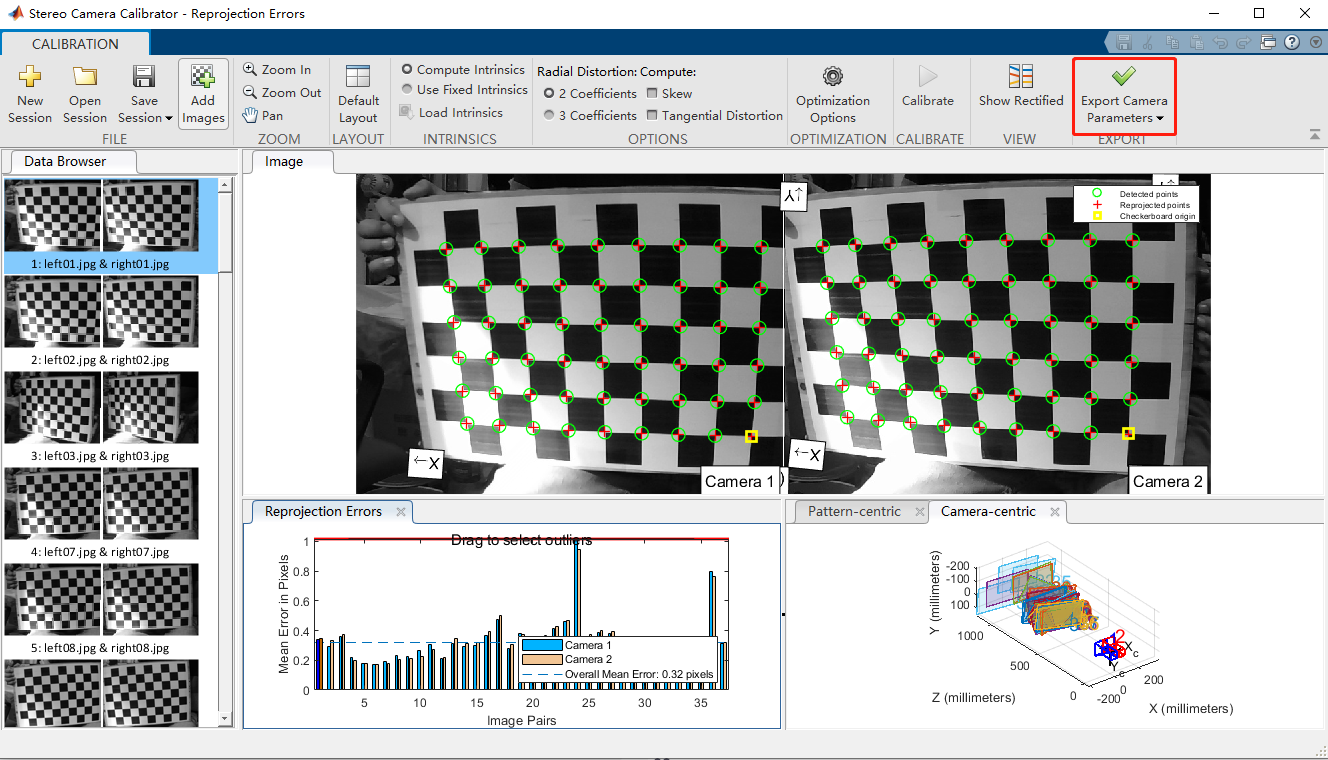Click the Redo arrow icon
Screen dimensions: 1328x760
point(1244,43)
